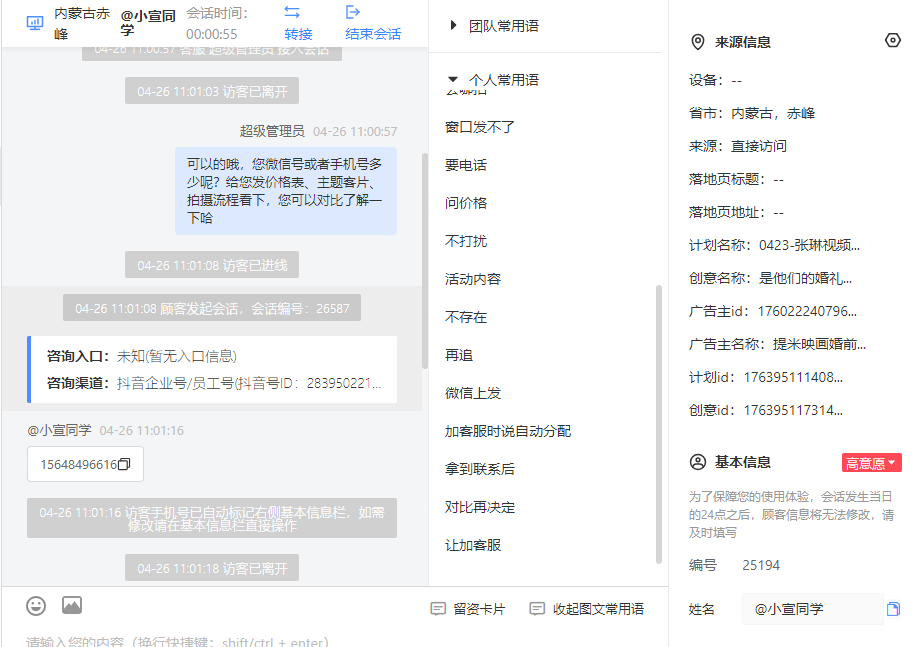919x647 pixels.
Task: Click the quick phrases list scrollbar
Action: click(658, 424)
